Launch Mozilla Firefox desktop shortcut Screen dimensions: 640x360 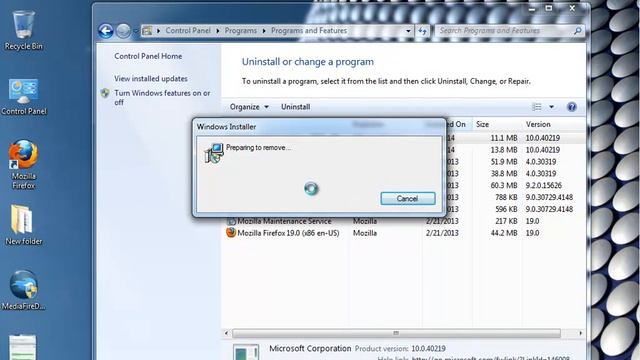[x=23, y=164]
